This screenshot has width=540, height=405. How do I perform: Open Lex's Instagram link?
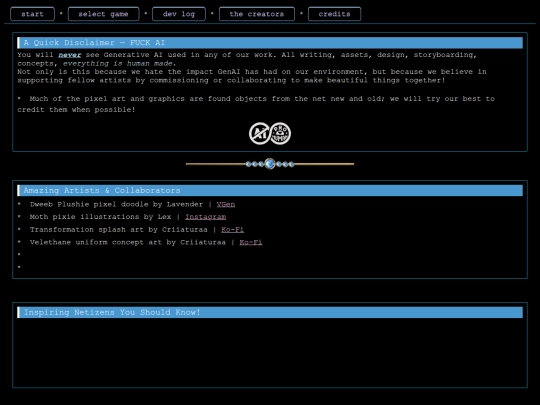[x=206, y=217]
